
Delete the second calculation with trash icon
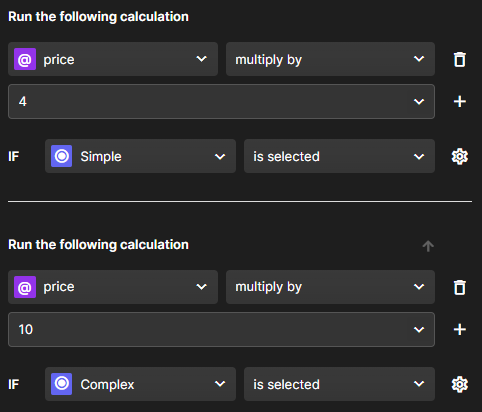coord(460,287)
